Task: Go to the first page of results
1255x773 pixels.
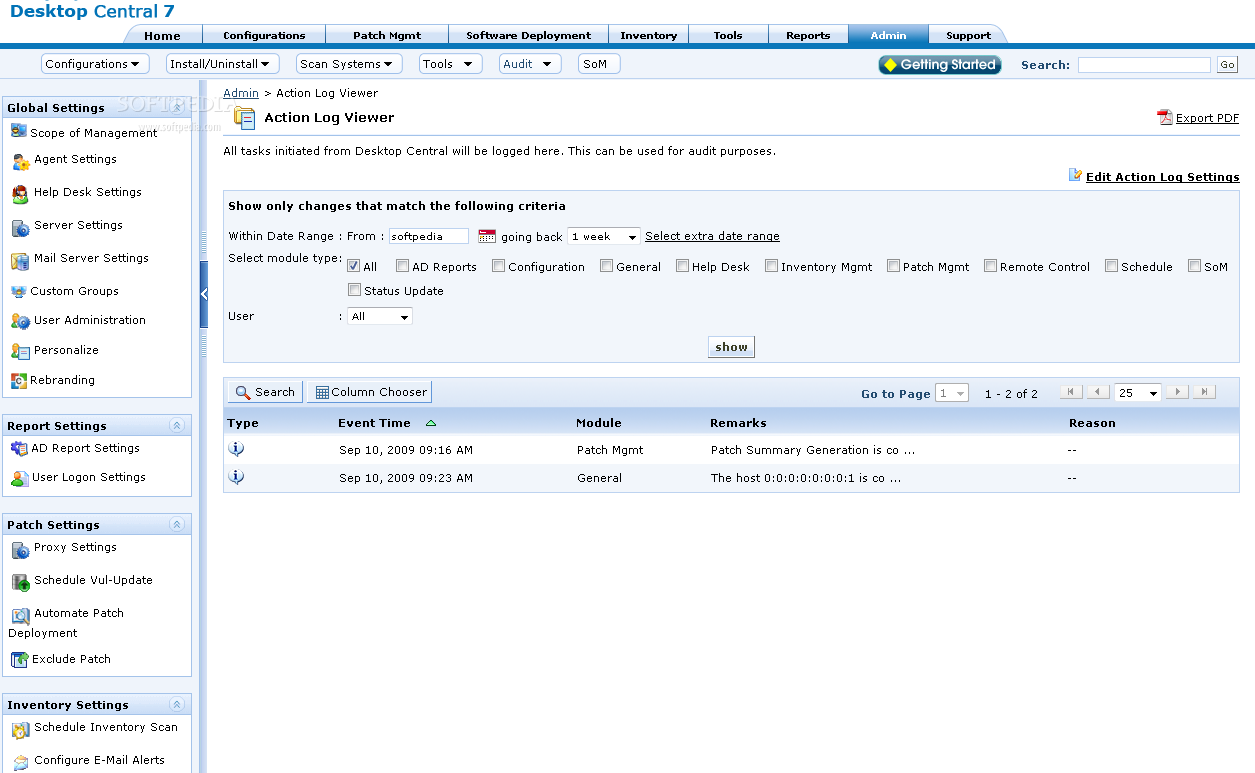Action: coord(1071,392)
